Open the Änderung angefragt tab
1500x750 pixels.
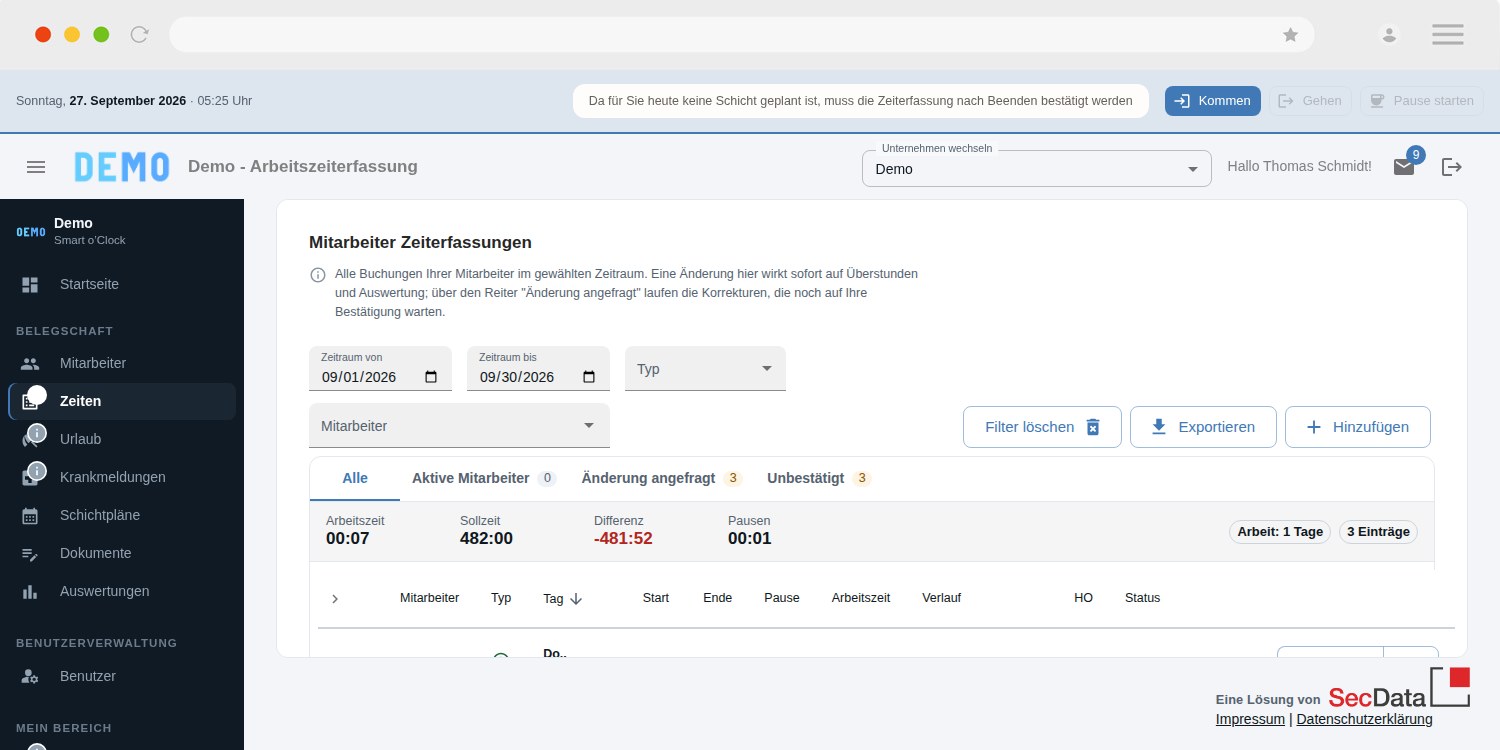661,478
